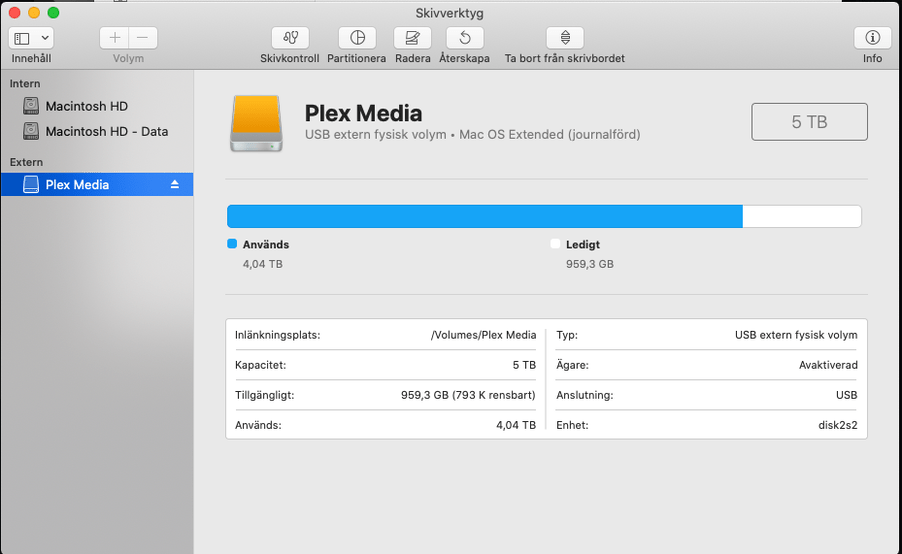Click the Radera erase icon
This screenshot has height=554, width=902.
pyautogui.click(x=412, y=38)
